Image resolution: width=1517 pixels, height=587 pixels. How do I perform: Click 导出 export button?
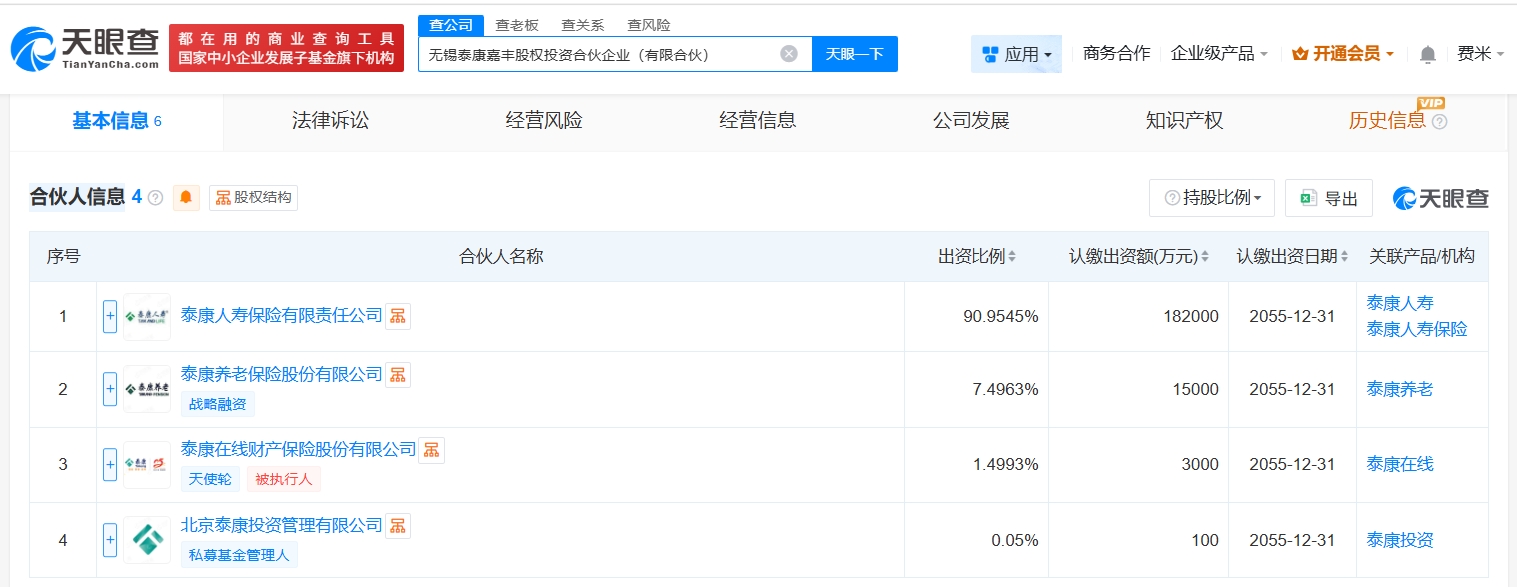point(1329,198)
